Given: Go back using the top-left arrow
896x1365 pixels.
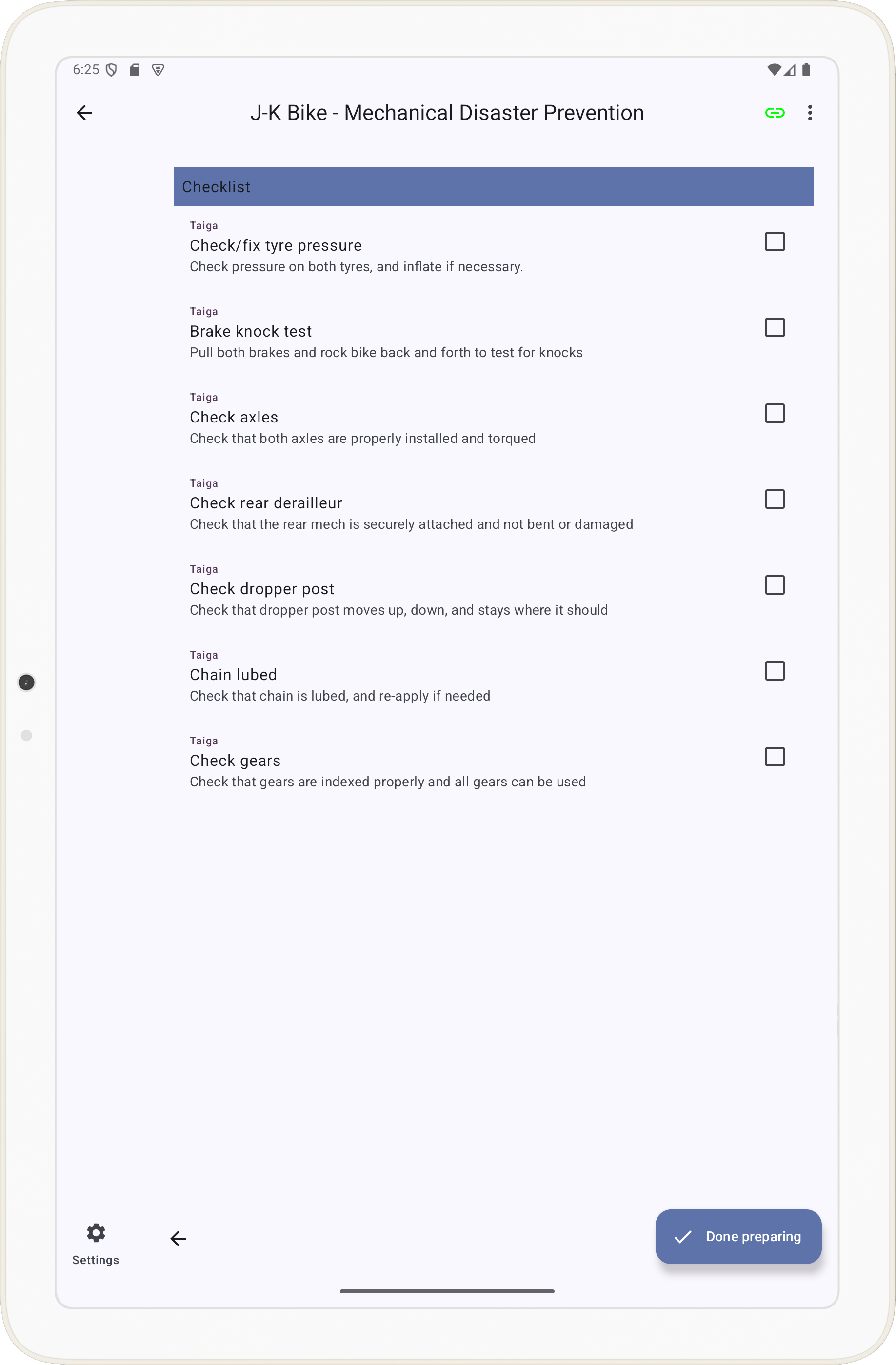Looking at the screenshot, I should [85, 113].
